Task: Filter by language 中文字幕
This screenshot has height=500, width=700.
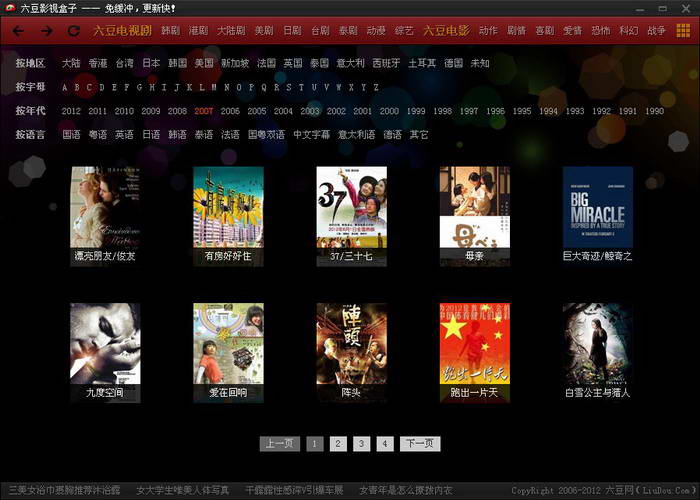Action: pos(312,134)
